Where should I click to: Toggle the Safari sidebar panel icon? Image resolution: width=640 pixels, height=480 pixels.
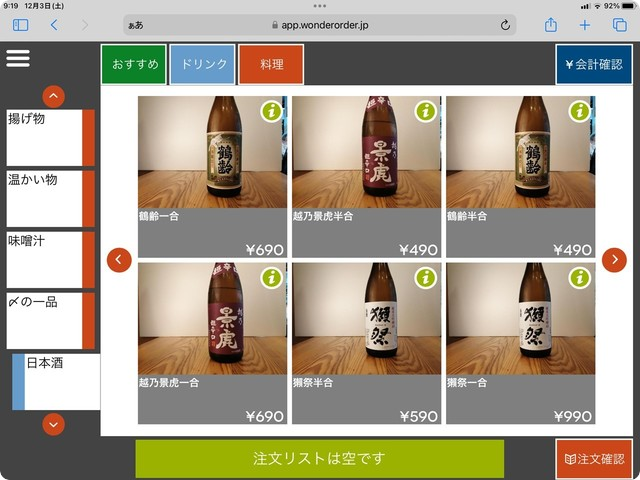pyautogui.click(x=20, y=25)
